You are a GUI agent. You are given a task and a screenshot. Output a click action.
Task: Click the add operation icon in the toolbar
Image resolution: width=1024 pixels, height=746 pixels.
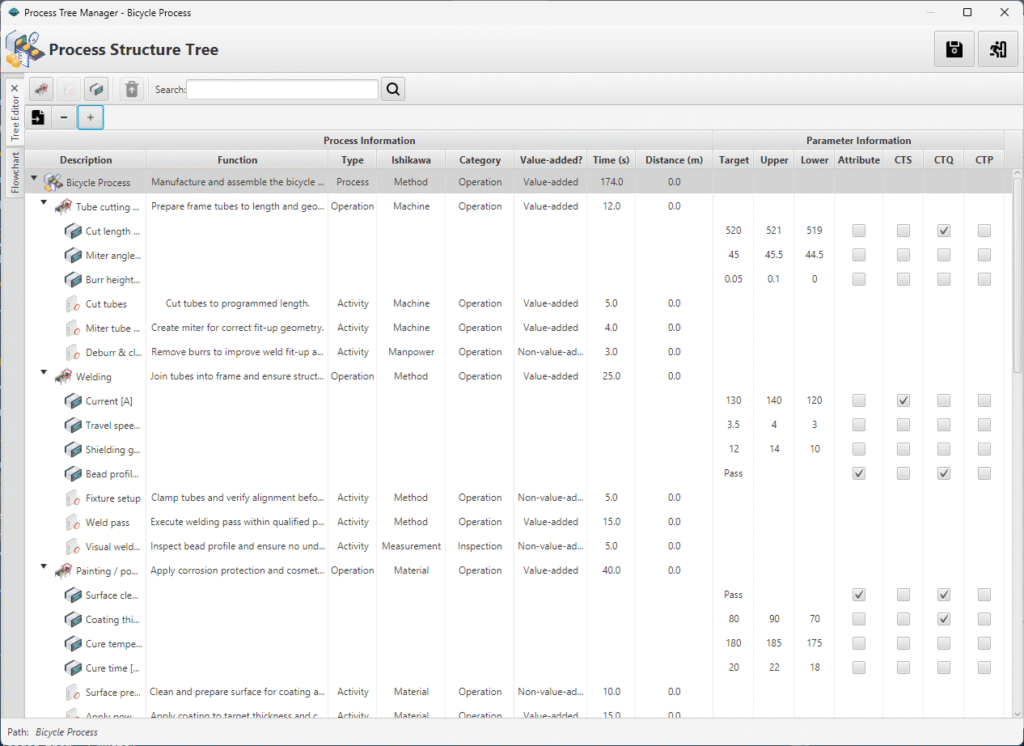41,89
